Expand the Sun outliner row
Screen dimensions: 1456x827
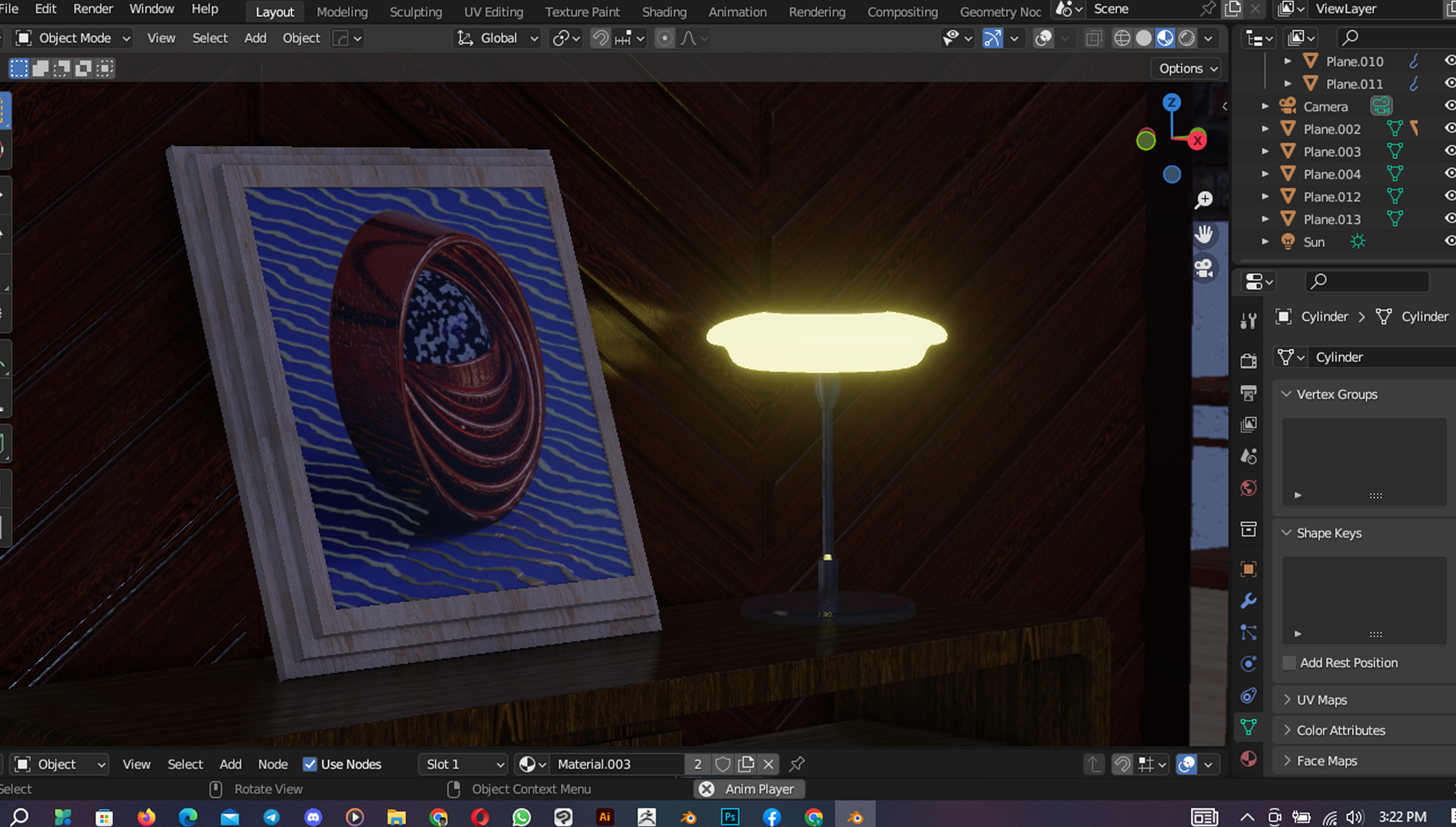[x=1265, y=241]
